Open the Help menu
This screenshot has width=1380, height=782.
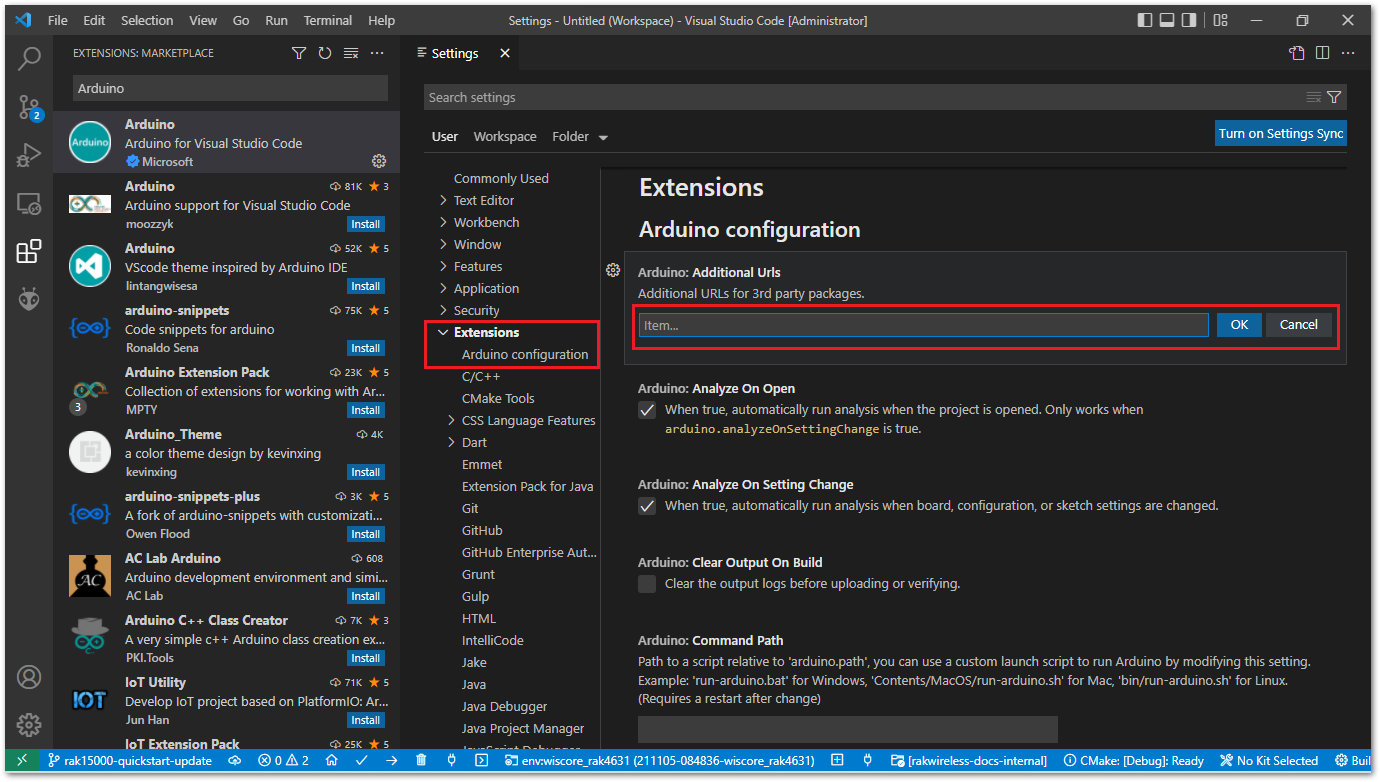pos(381,20)
